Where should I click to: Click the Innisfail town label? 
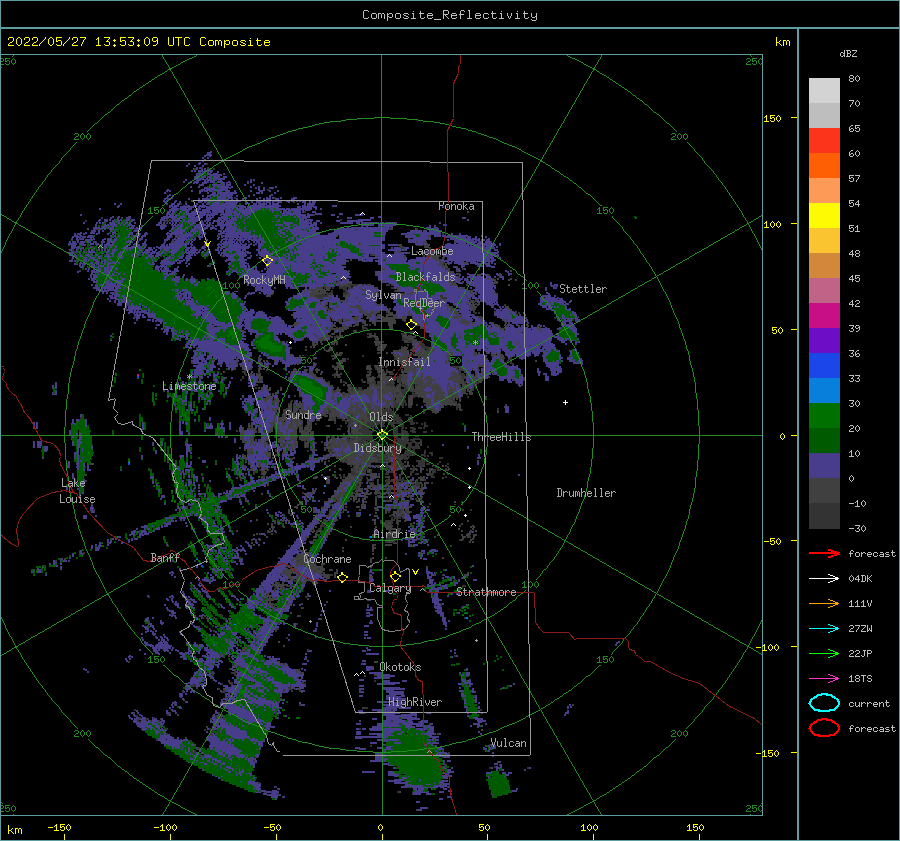(x=404, y=362)
